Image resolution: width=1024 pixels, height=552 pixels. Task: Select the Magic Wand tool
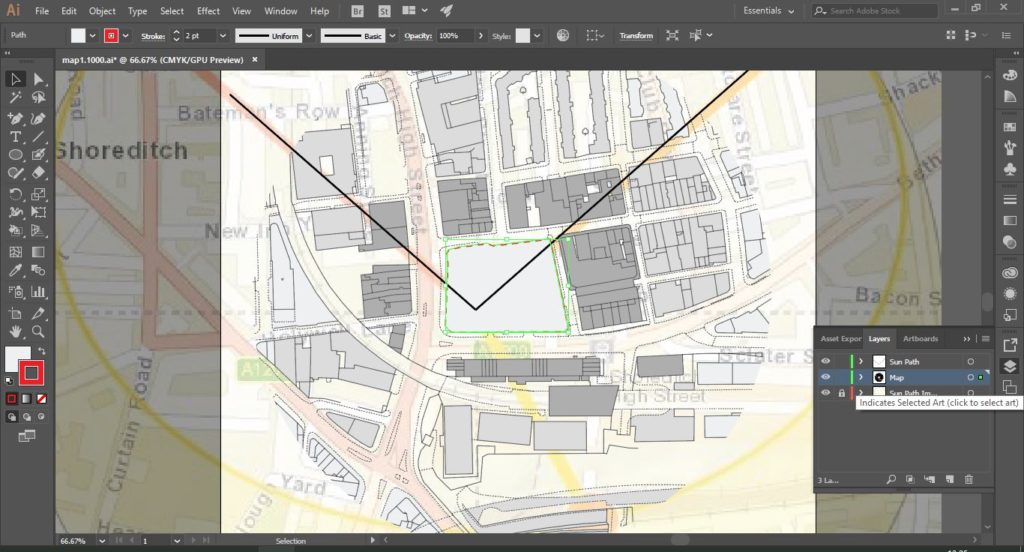point(15,98)
